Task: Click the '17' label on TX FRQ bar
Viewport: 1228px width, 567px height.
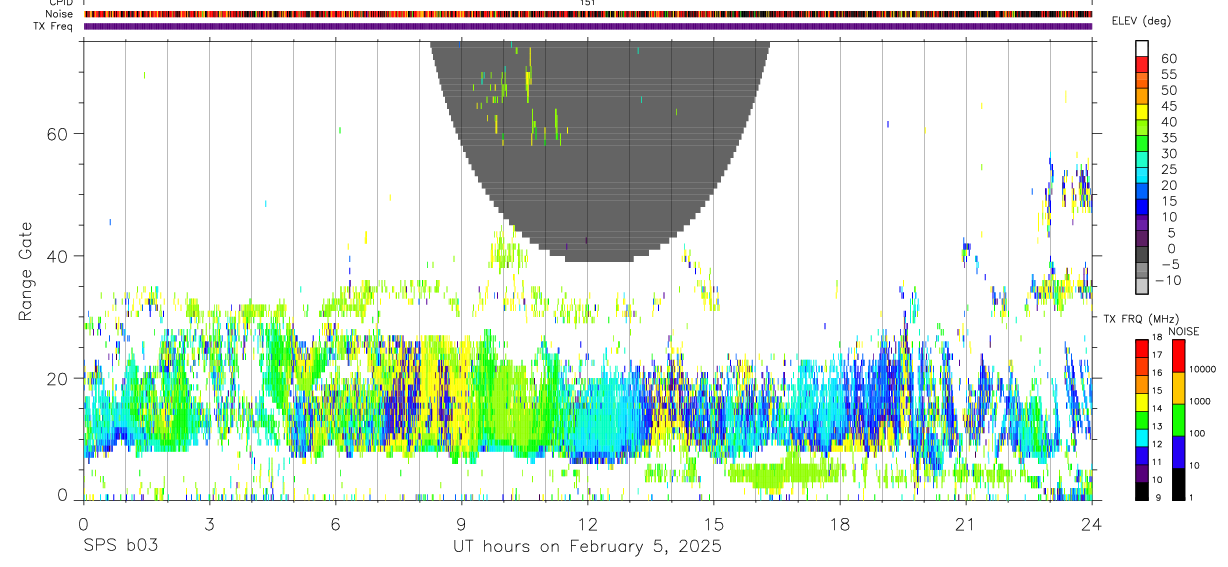Action: click(1157, 354)
